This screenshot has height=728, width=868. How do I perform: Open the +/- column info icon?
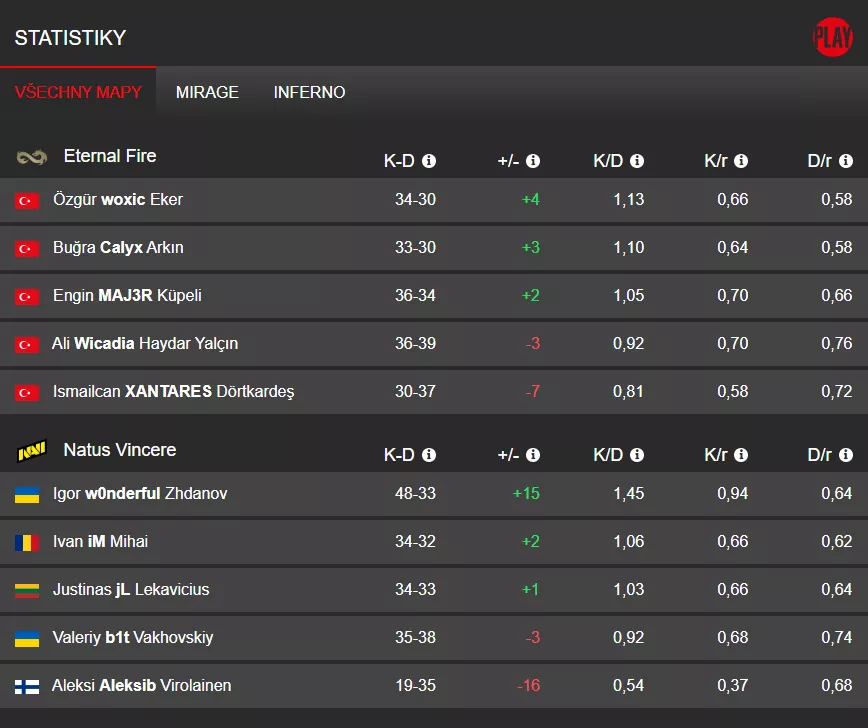pos(533,160)
